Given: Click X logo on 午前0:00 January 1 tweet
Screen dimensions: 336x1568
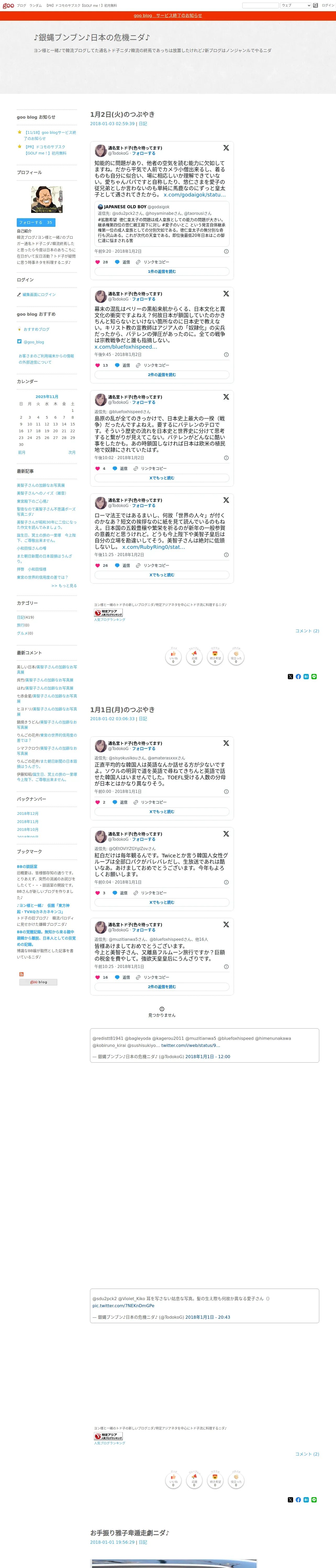Looking at the screenshot, I should pos(226,743).
